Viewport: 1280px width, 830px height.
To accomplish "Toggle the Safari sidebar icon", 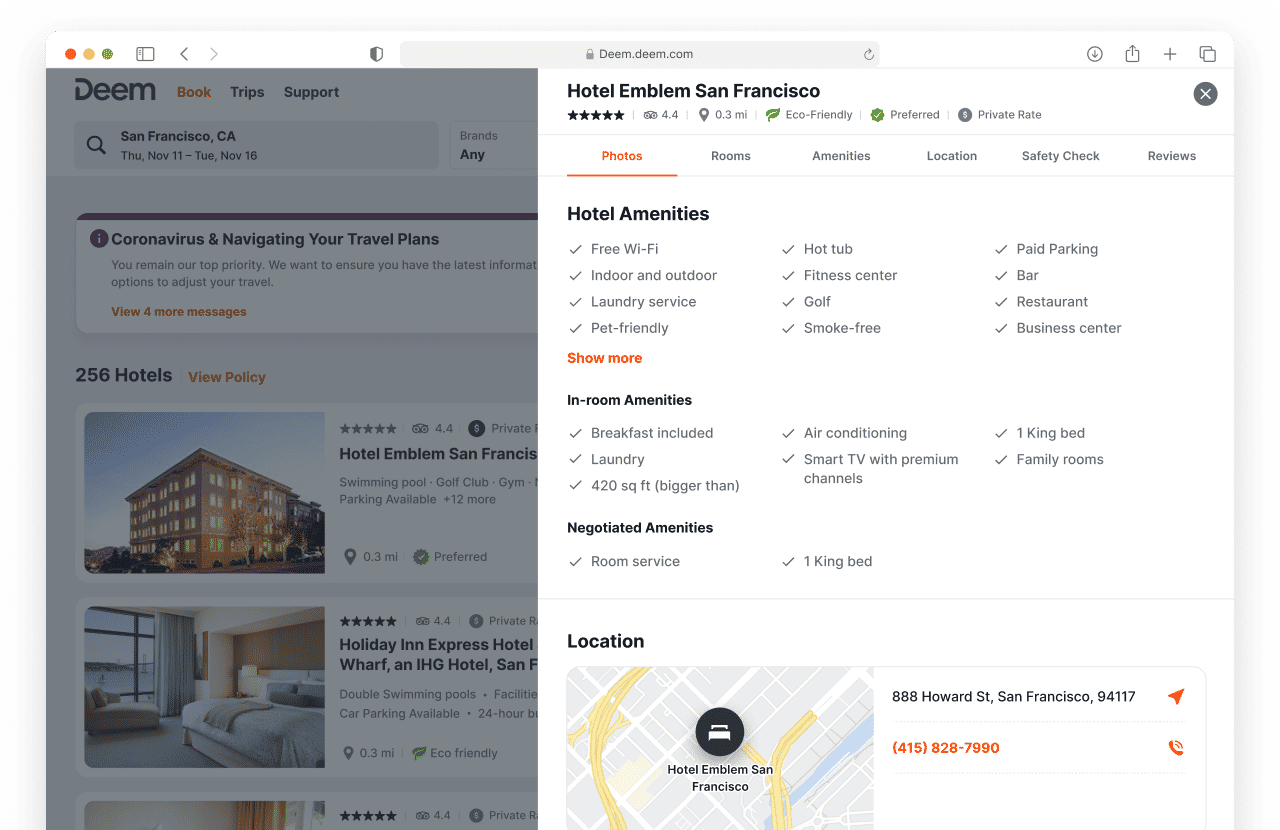I will pyautogui.click(x=145, y=54).
